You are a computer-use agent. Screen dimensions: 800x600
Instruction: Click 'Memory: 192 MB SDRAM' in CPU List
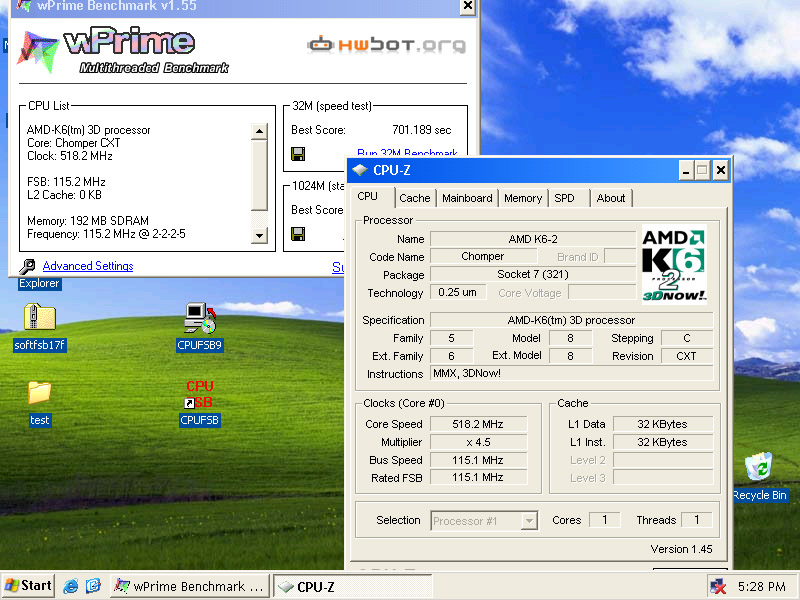click(x=88, y=221)
